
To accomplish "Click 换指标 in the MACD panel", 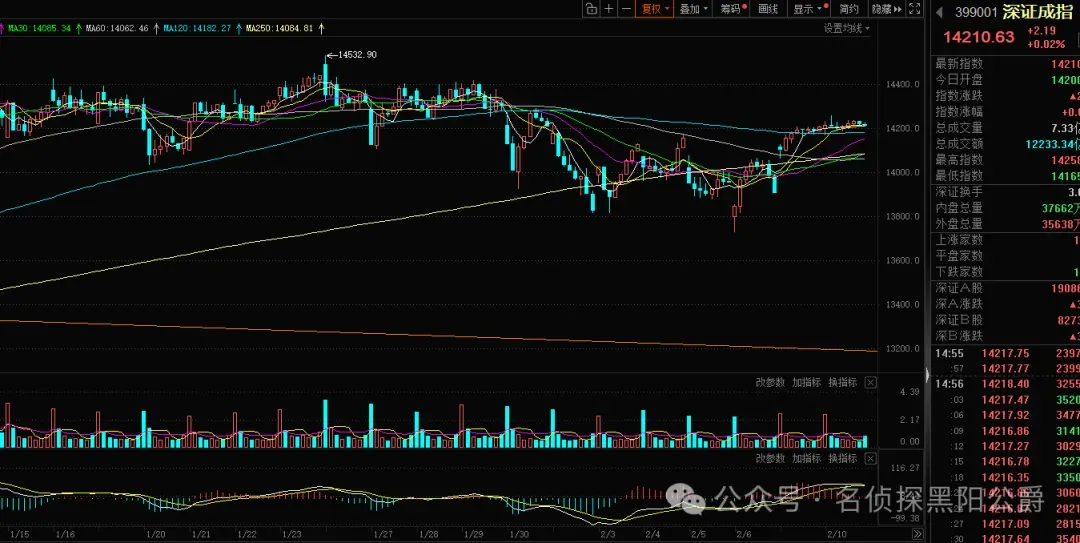I will coord(842,458).
